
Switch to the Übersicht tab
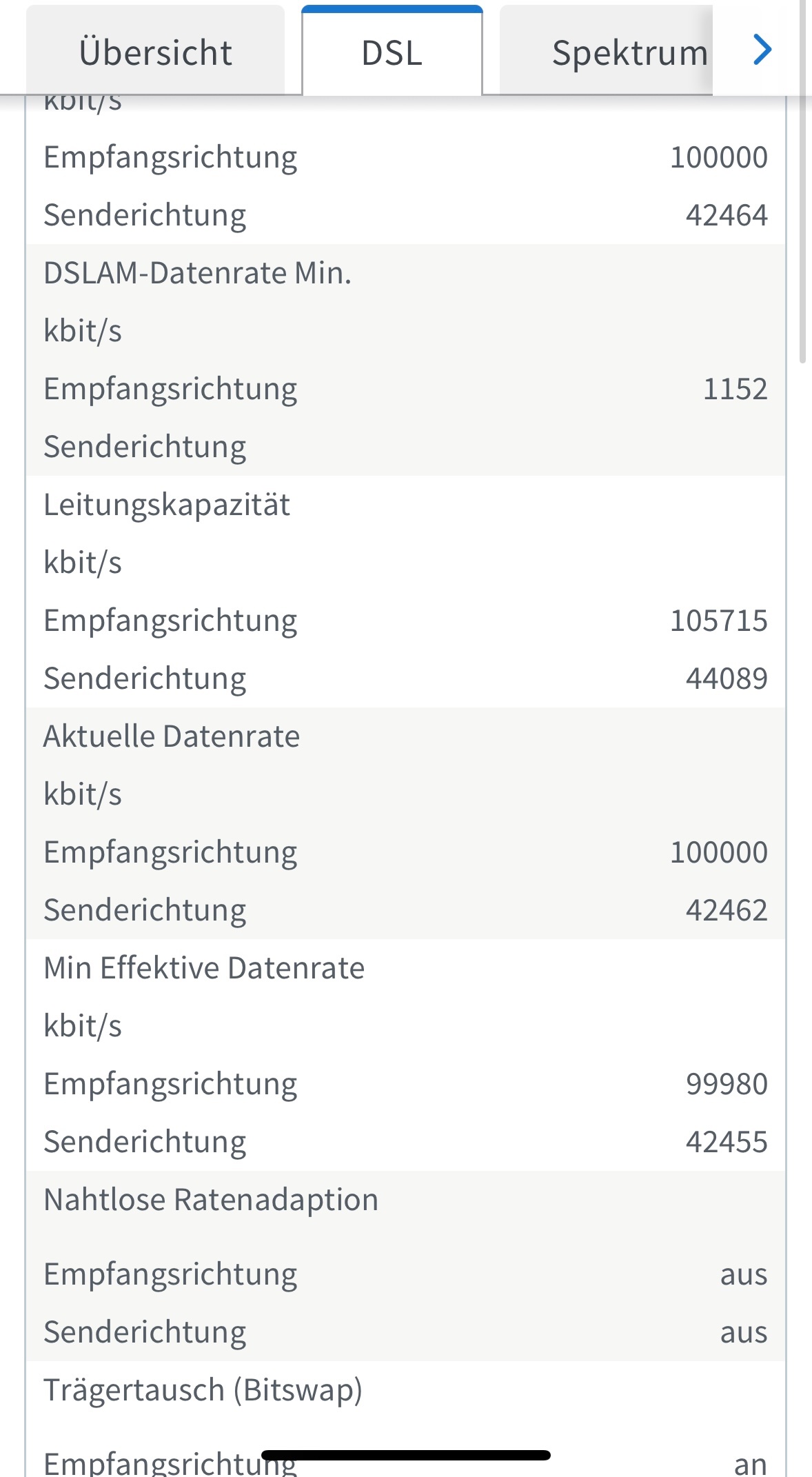[155, 51]
